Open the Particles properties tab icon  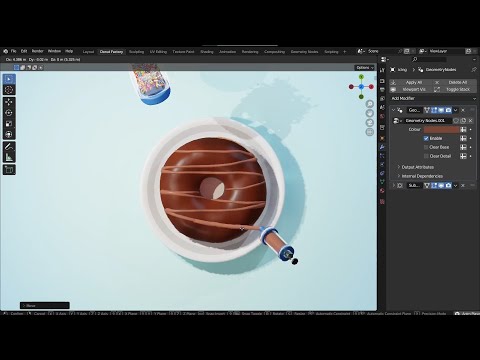coord(382,156)
